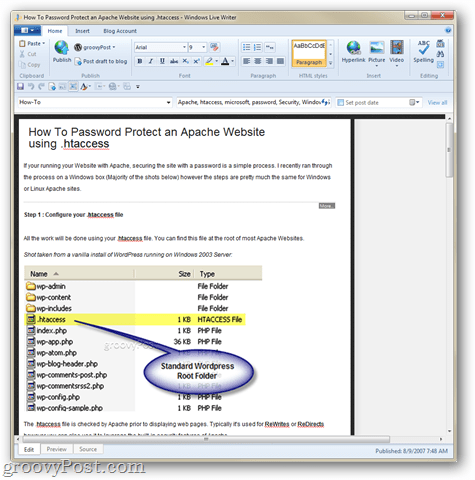This screenshot has width=475, height=480.
Task: Click the More split marker
Action: pyautogui.click(x=327, y=206)
